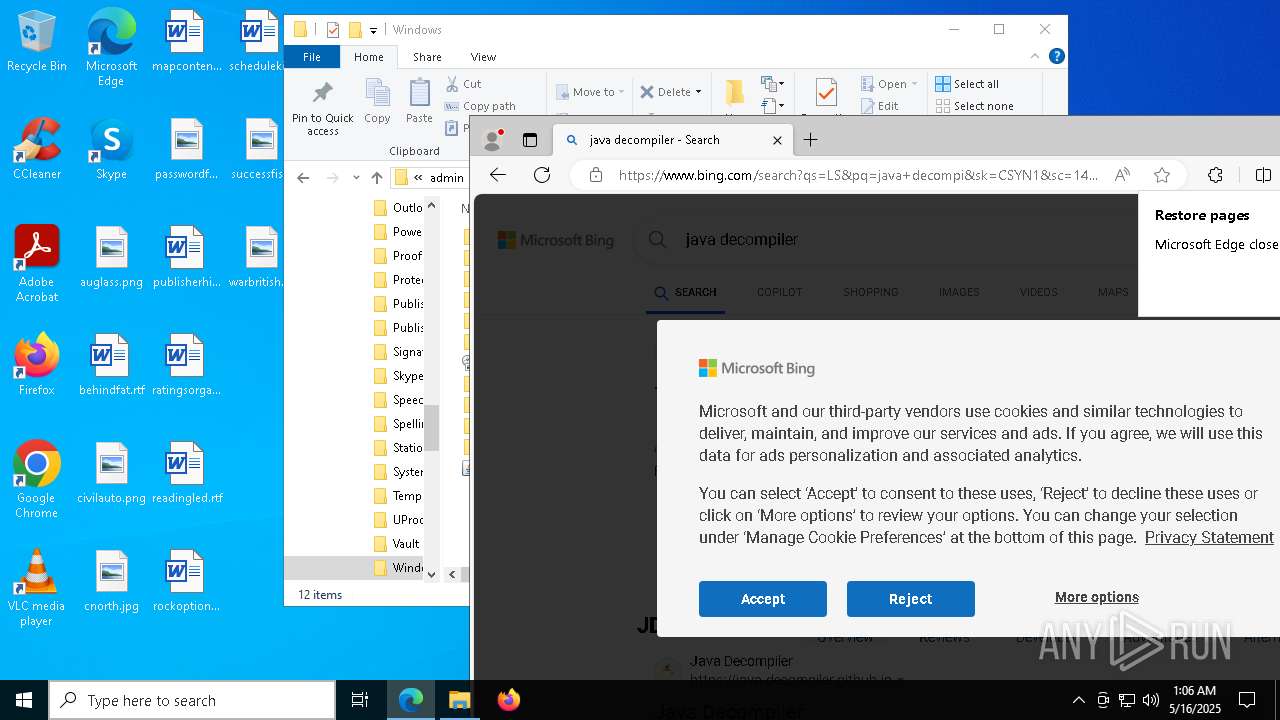This screenshot has width=1280, height=720.
Task: Open CCleaner desktop shortcut
Action: pos(37,149)
